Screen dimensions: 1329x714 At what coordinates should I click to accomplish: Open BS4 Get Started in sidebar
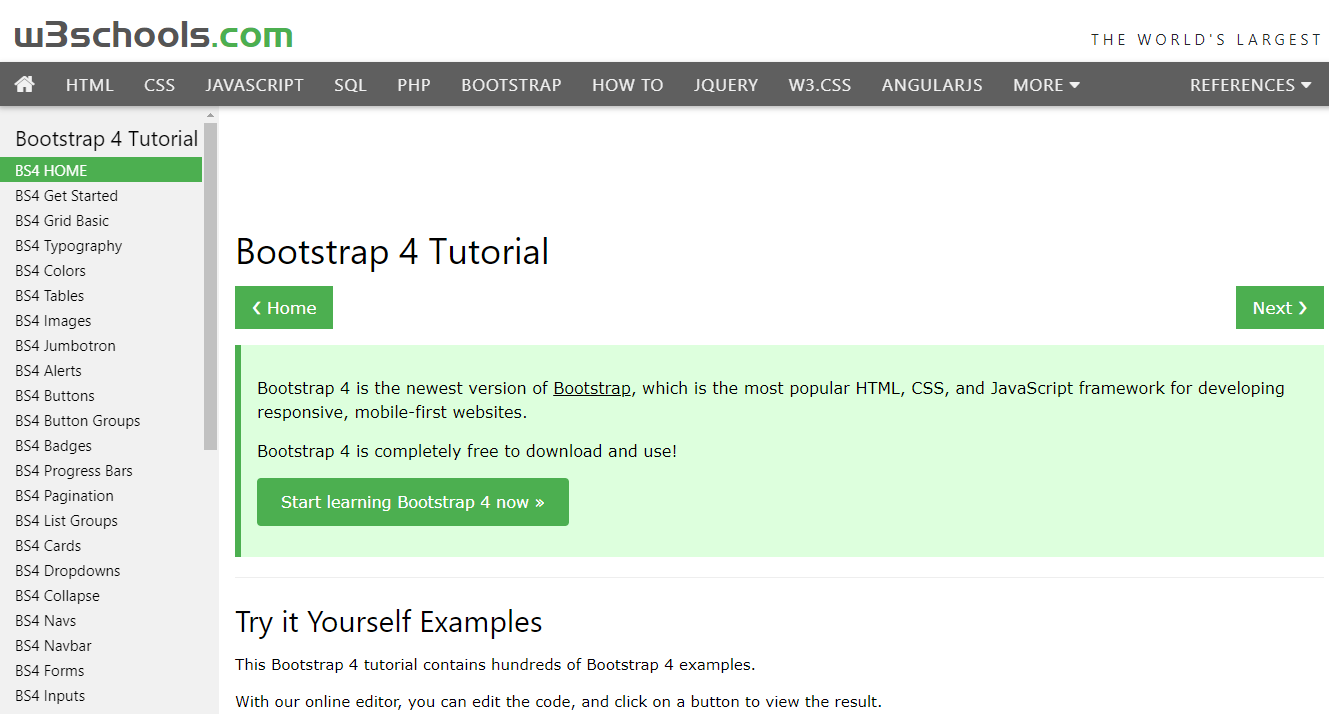[x=101, y=195]
